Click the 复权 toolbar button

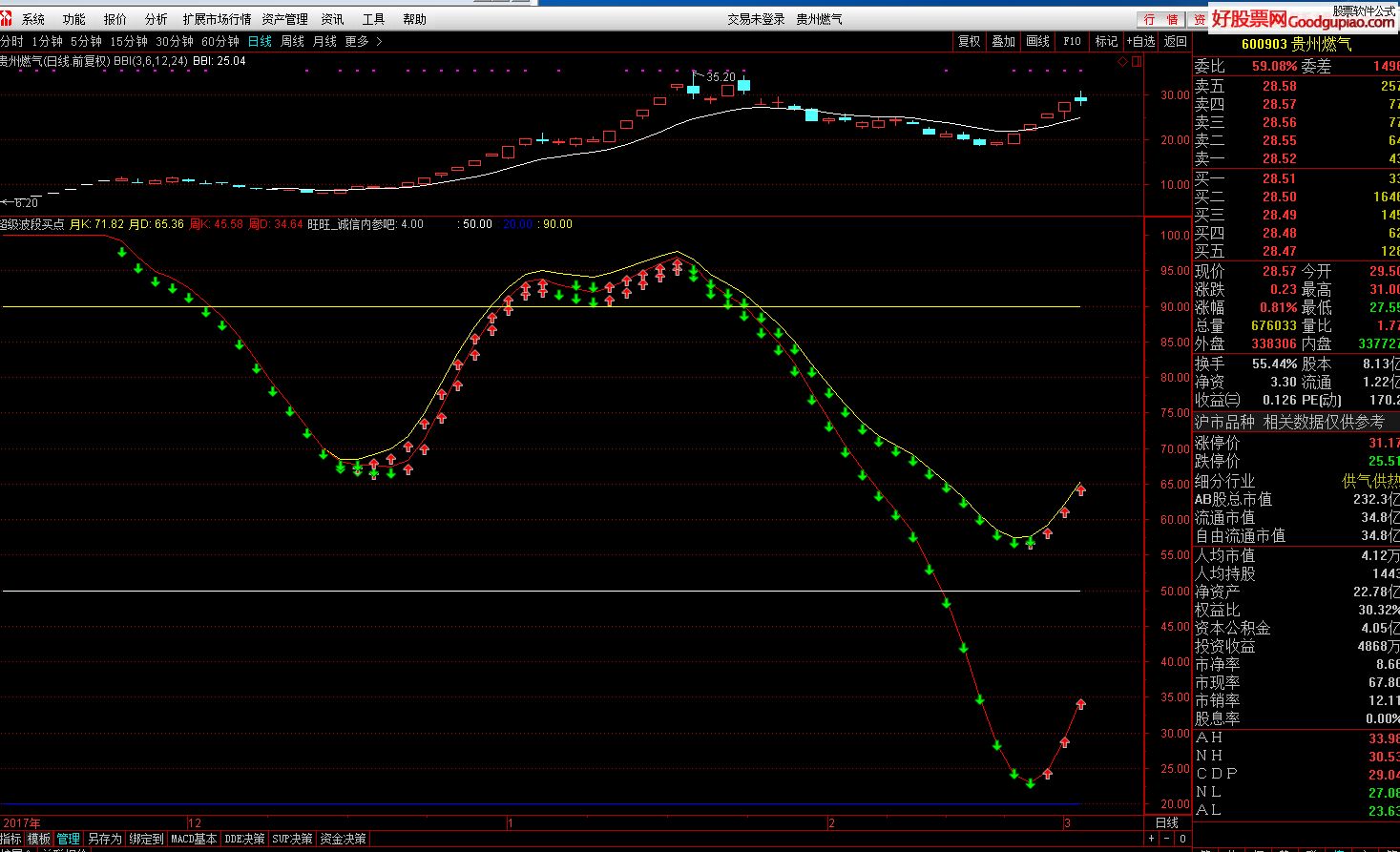tap(969, 41)
